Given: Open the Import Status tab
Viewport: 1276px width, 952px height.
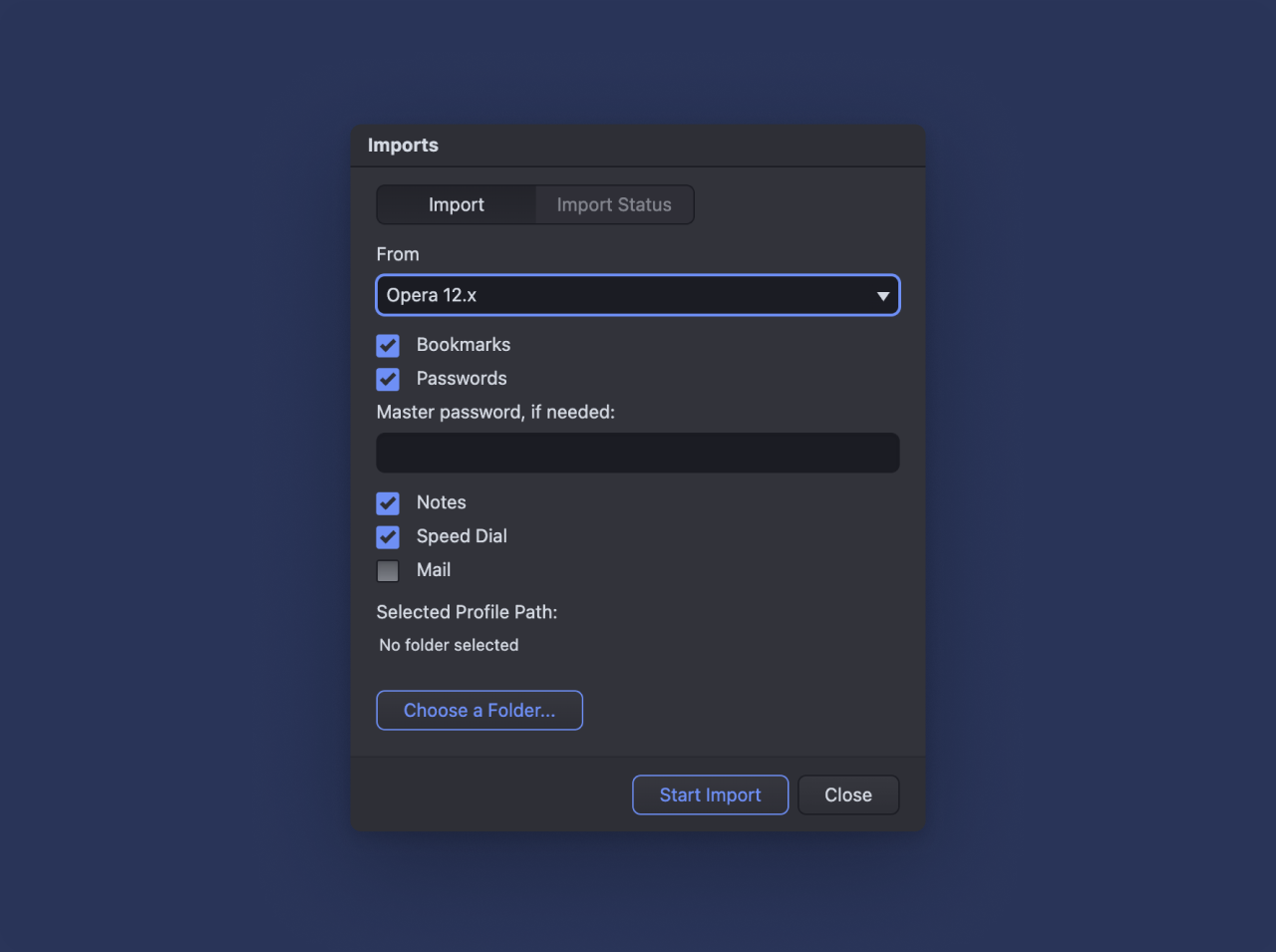Looking at the screenshot, I should point(614,204).
